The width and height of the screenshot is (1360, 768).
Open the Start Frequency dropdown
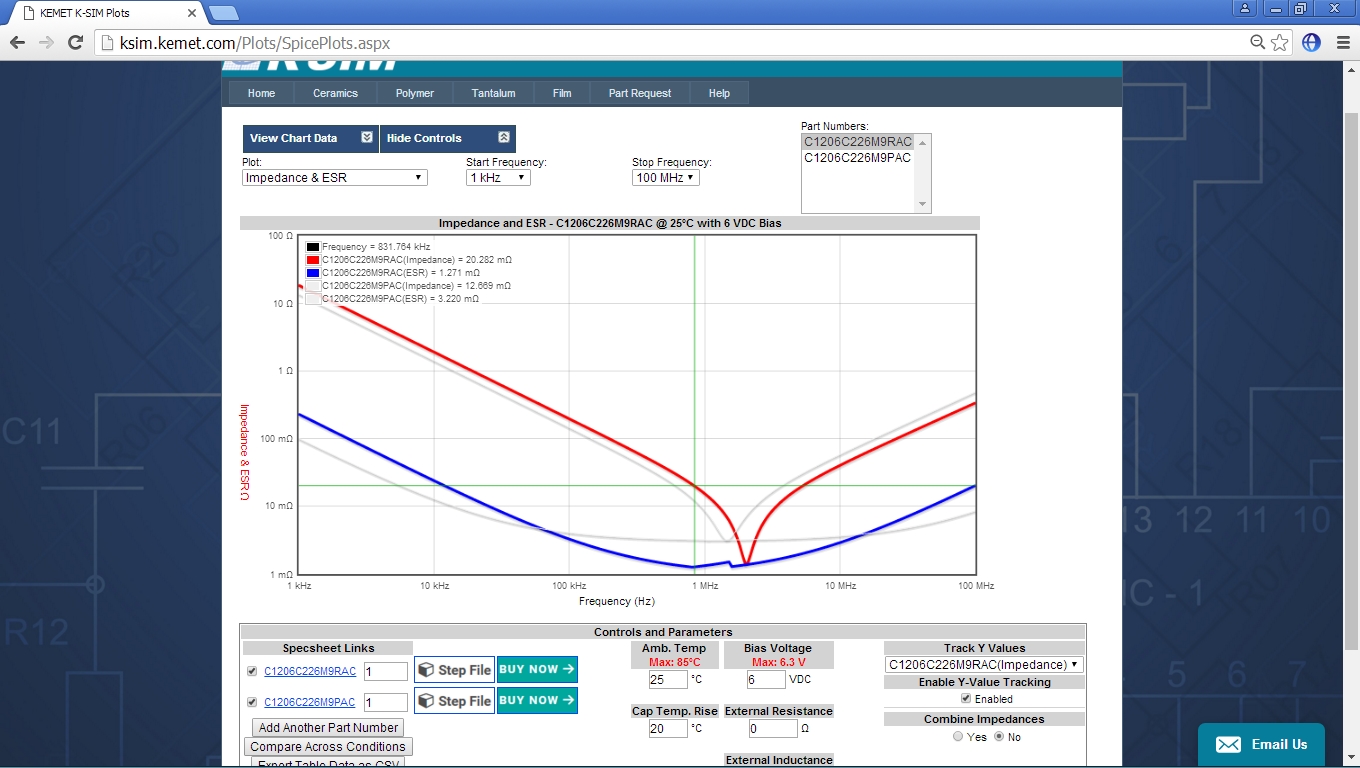pos(498,177)
